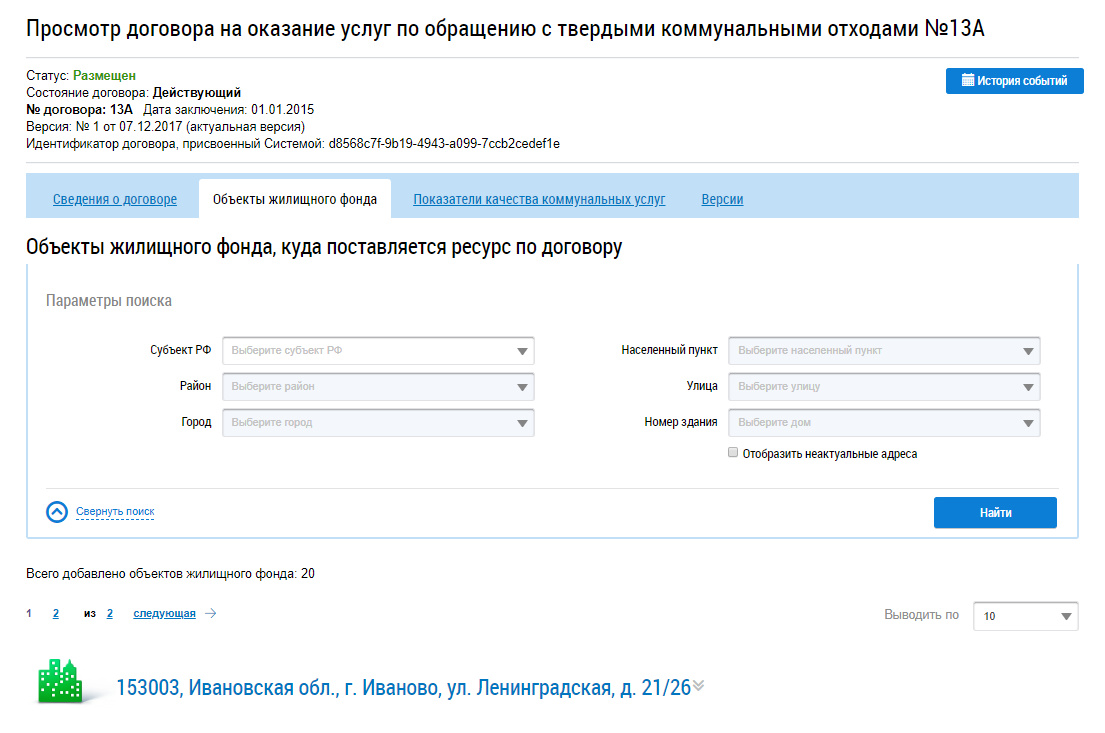Click the calendar icon in История событий
The height and width of the screenshot is (733, 1105).
click(x=967, y=81)
